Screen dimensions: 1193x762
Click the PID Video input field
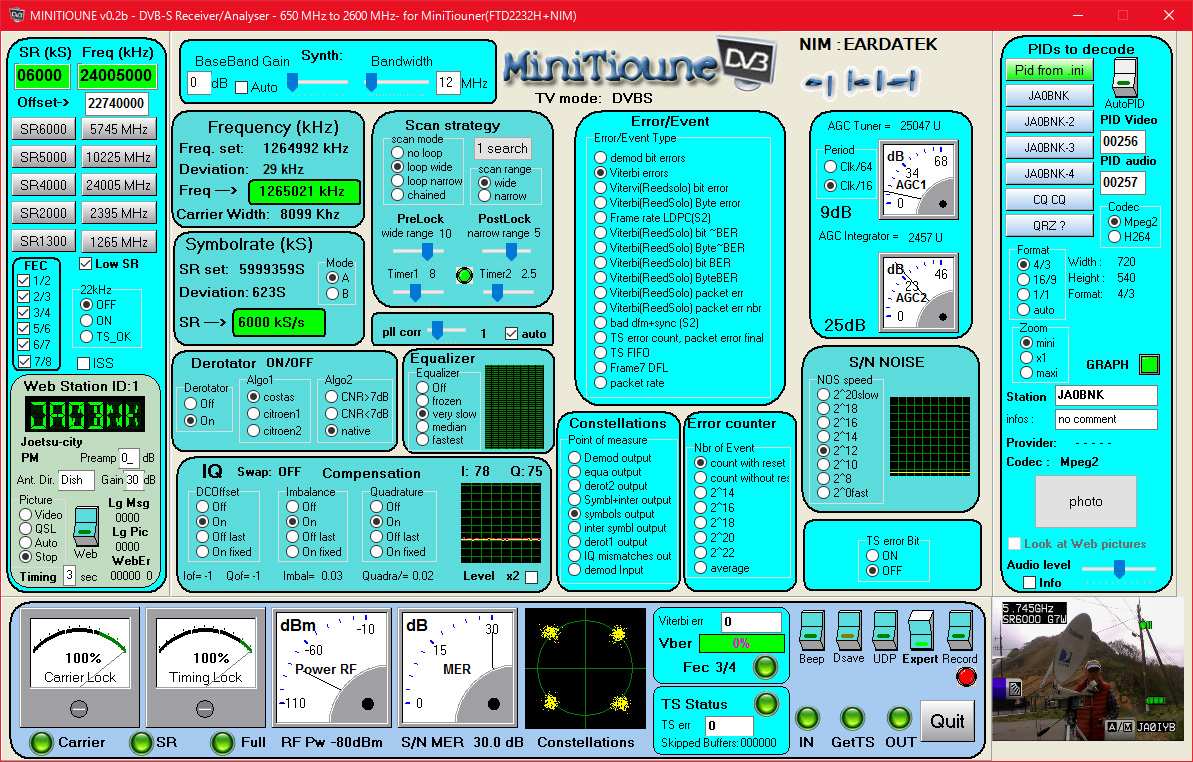click(x=1122, y=141)
